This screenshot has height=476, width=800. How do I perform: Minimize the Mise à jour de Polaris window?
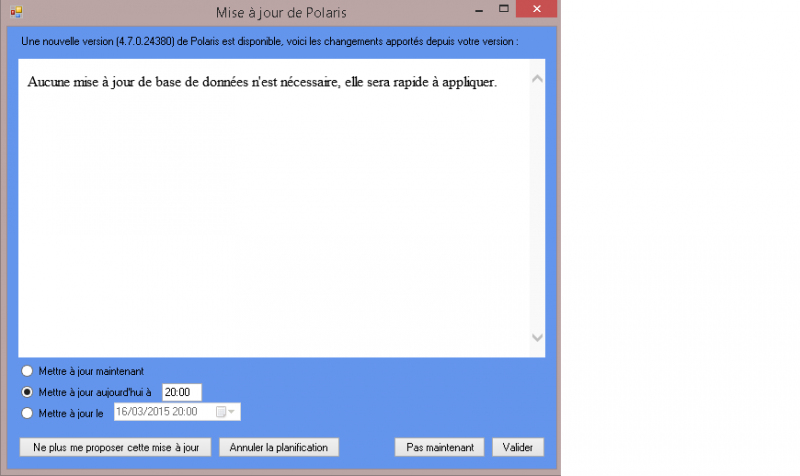tap(479, 10)
